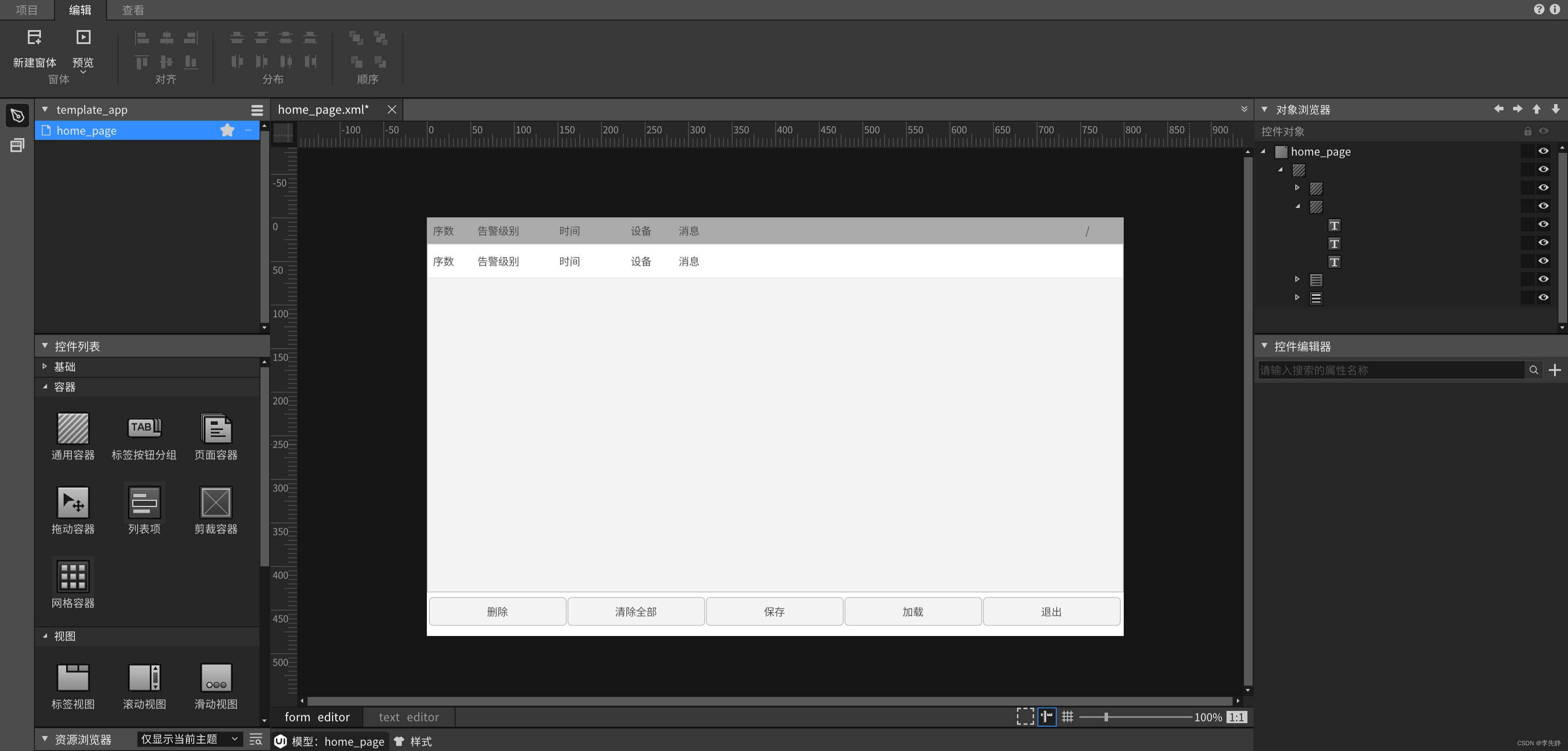Switch to form editor tab

[317, 717]
